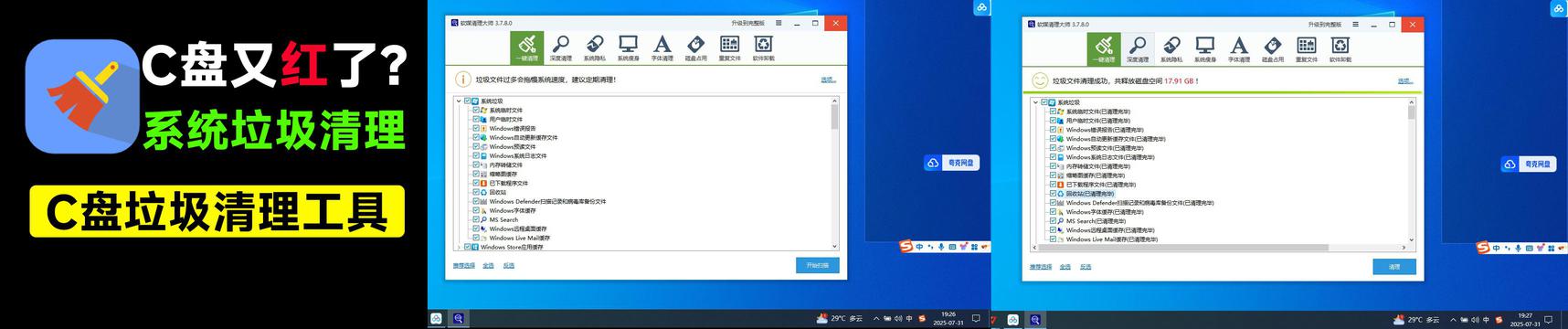This screenshot has width=1568, height=329.
Task: Expand the Windows Store应用缓存 tree node
Action: [459, 247]
